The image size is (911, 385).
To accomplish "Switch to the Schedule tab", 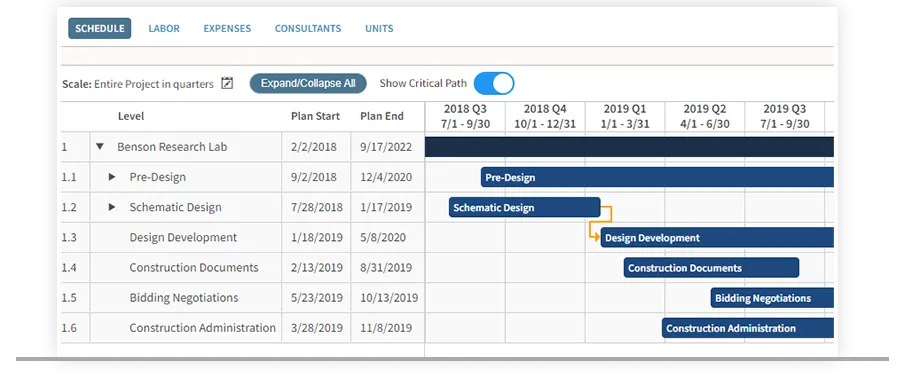I will pos(99,28).
